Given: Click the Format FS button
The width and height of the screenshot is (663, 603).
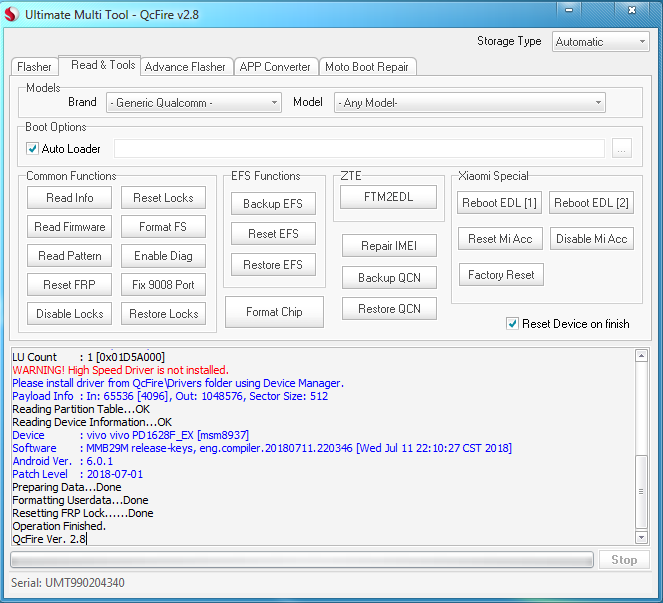Looking at the screenshot, I should click(163, 227).
